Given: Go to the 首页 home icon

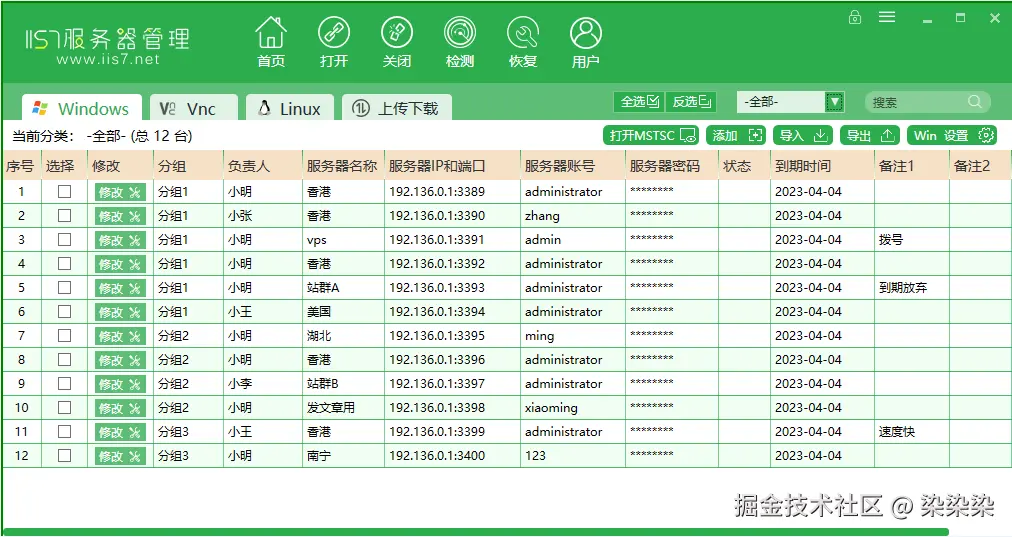Looking at the screenshot, I should 271,43.
